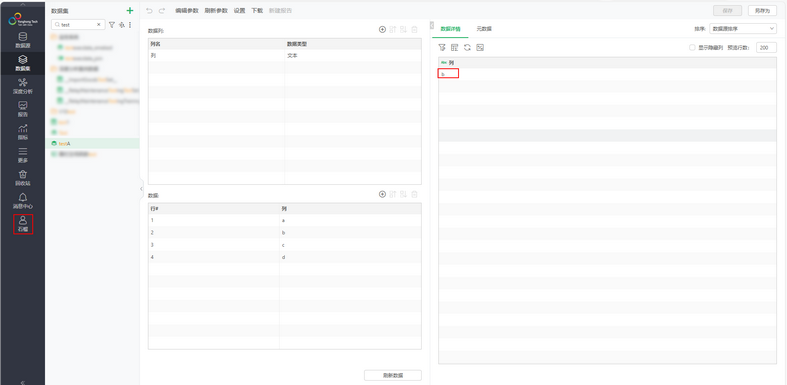Screen dimensions: 787x385
Task: Delete the row in 数据 section
Action: 415,194
